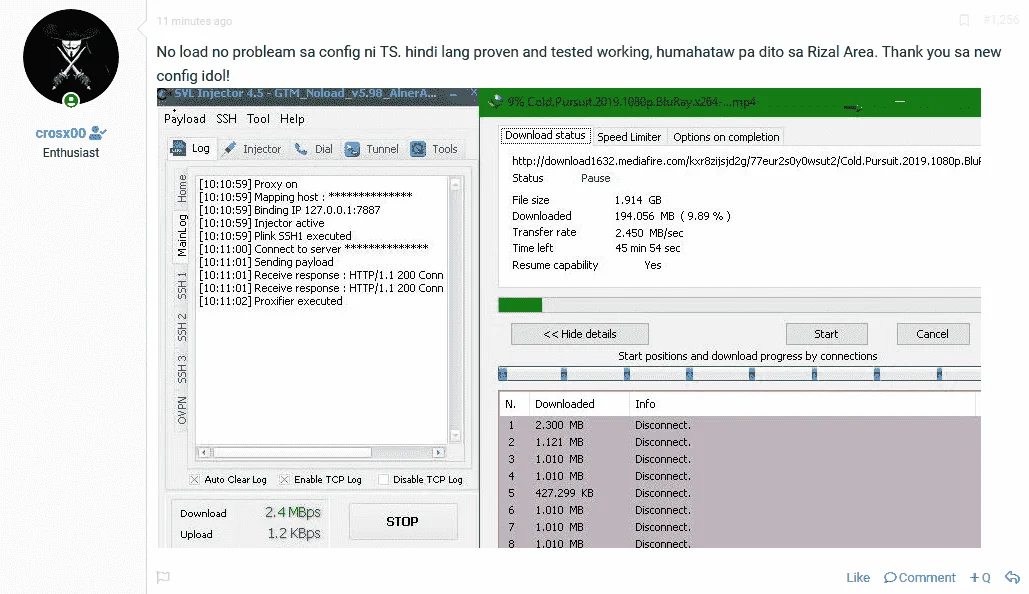Click SVL Injector title bar icon
Screen dimensions: 1029x594
coord(164,94)
